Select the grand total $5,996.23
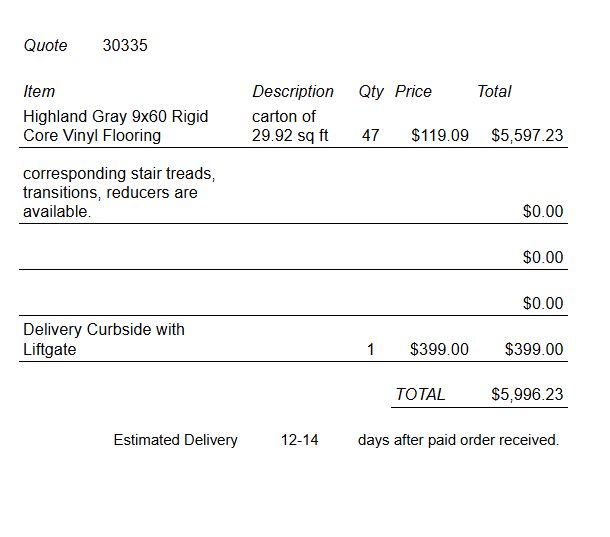Image resolution: width=610 pixels, height=537 pixels. [527, 395]
